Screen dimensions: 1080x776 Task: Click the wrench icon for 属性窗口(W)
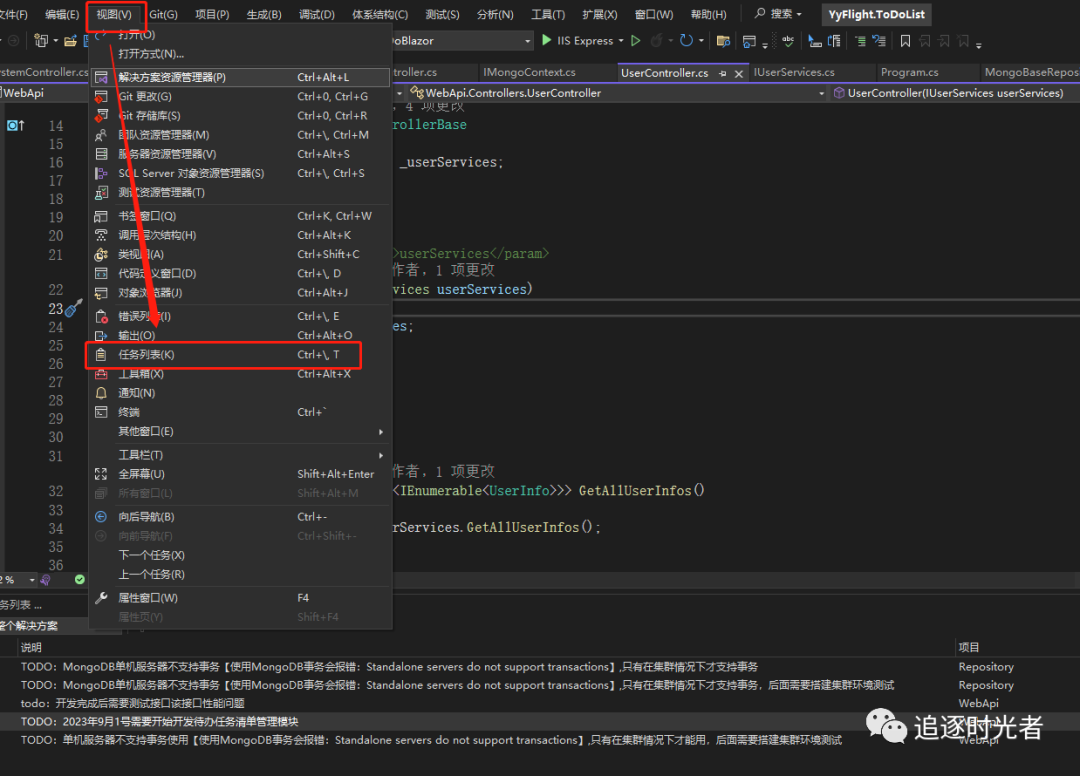pyautogui.click(x=101, y=598)
